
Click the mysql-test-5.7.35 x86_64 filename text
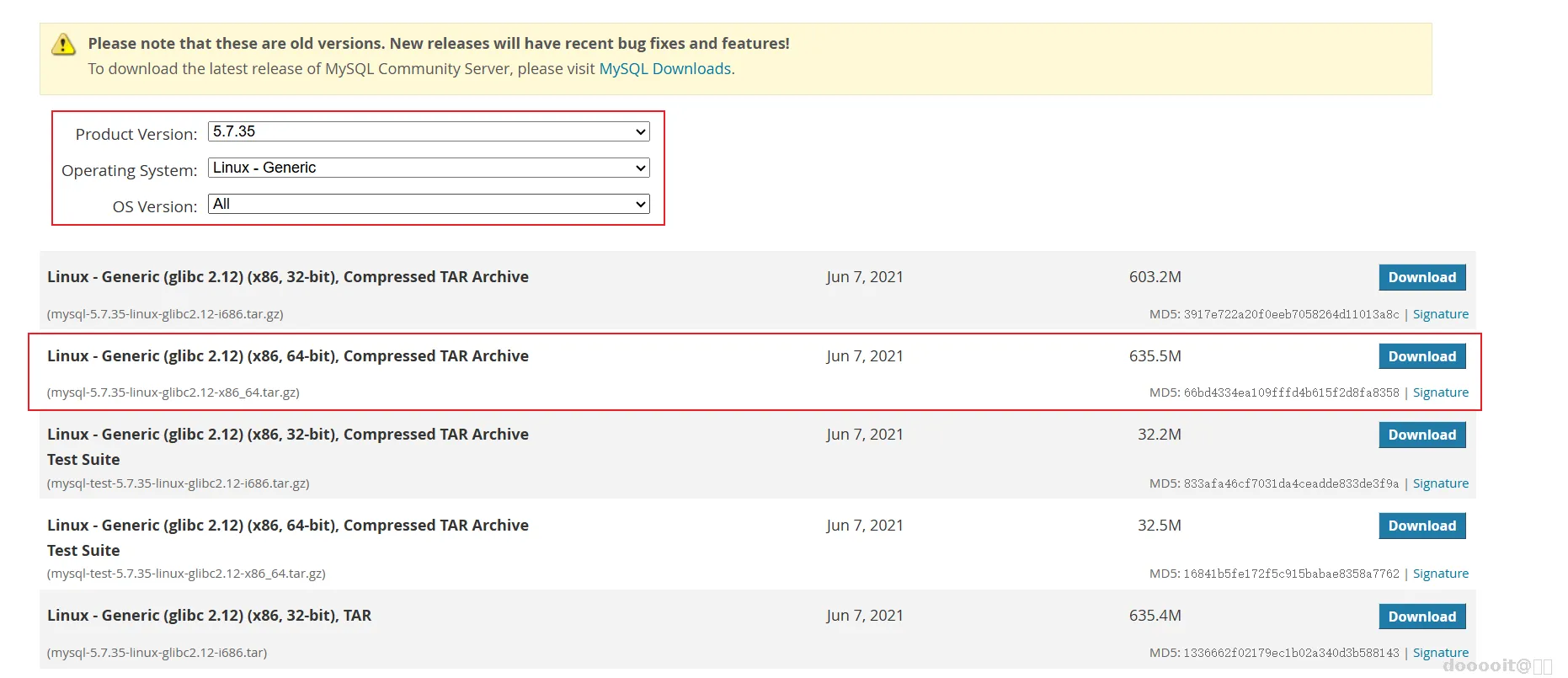point(186,574)
